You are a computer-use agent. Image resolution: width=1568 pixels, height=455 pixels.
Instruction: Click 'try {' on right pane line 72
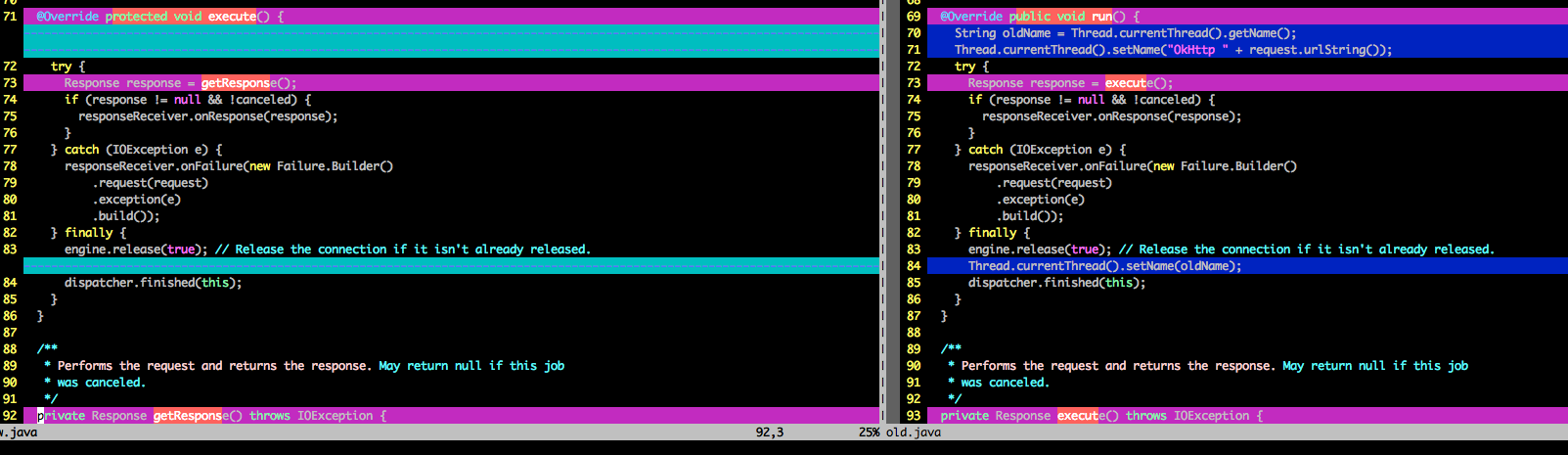tap(972, 67)
